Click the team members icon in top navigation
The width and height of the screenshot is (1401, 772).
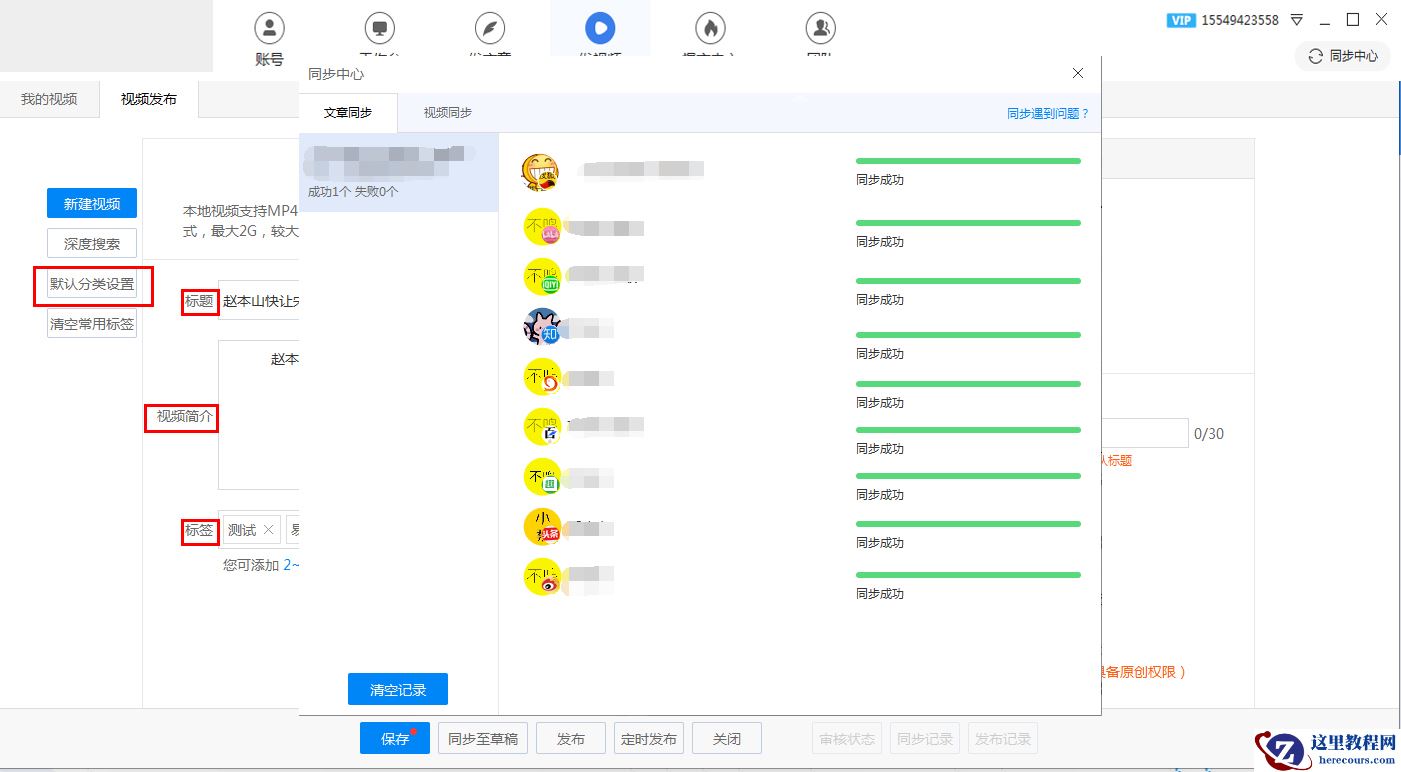(820, 28)
